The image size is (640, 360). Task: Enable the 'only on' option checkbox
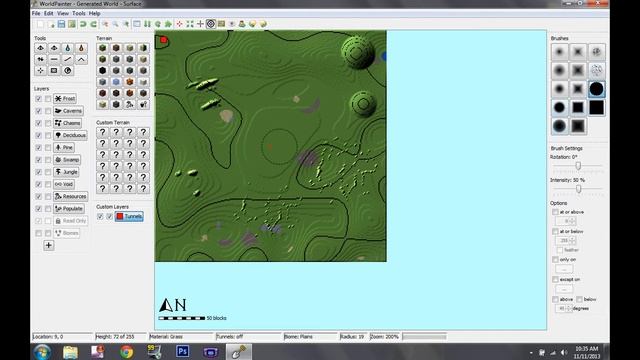555,260
